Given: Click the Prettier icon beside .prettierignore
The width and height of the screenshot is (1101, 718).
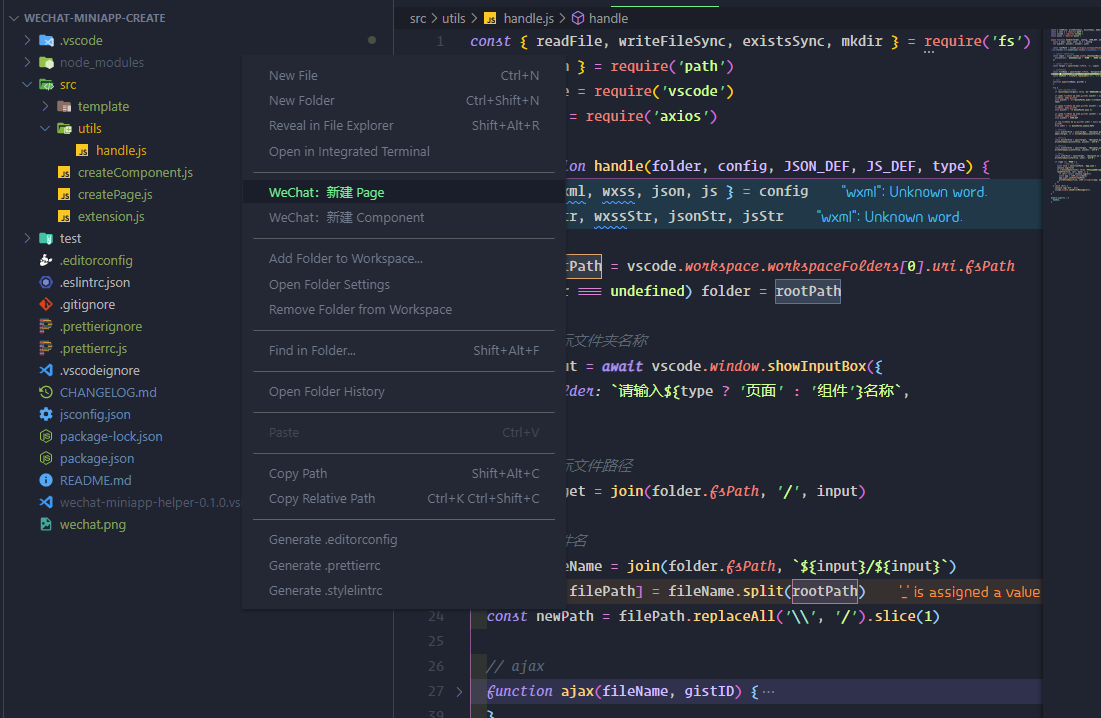Looking at the screenshot, I should (x=46, y=326).
